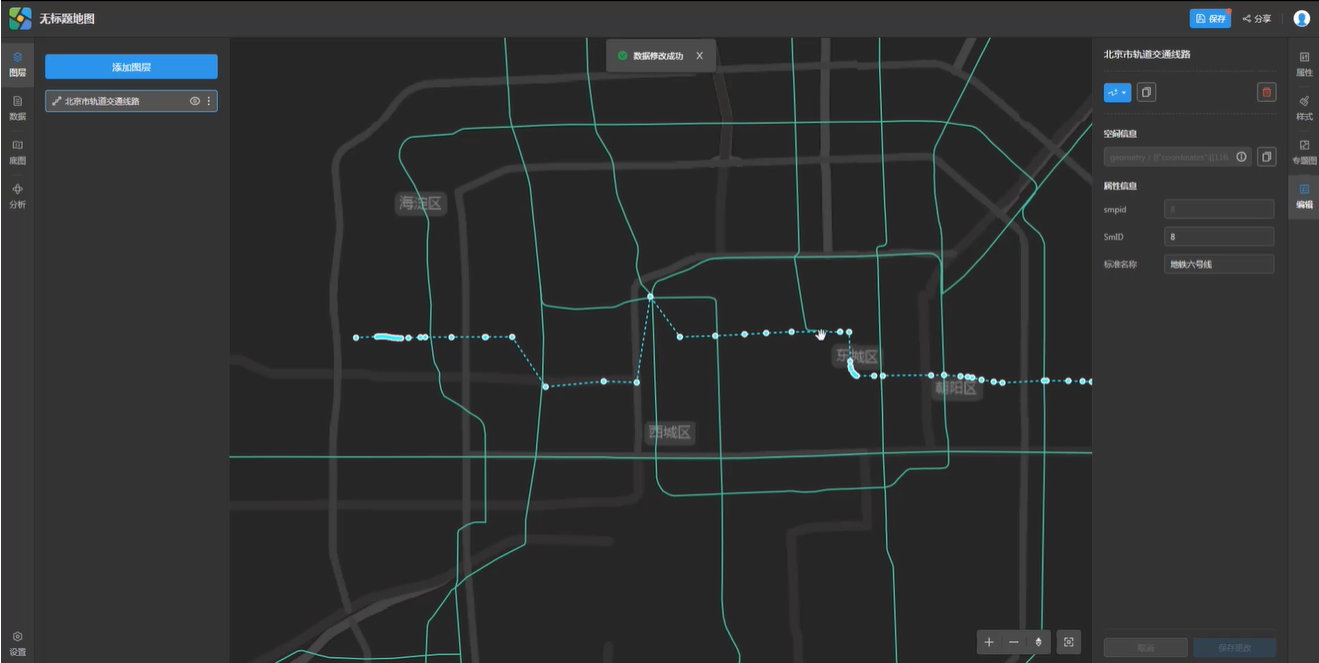Open the 样式 style panel
Viewport: 1319px width, 663px height.
pos(1304,107)
